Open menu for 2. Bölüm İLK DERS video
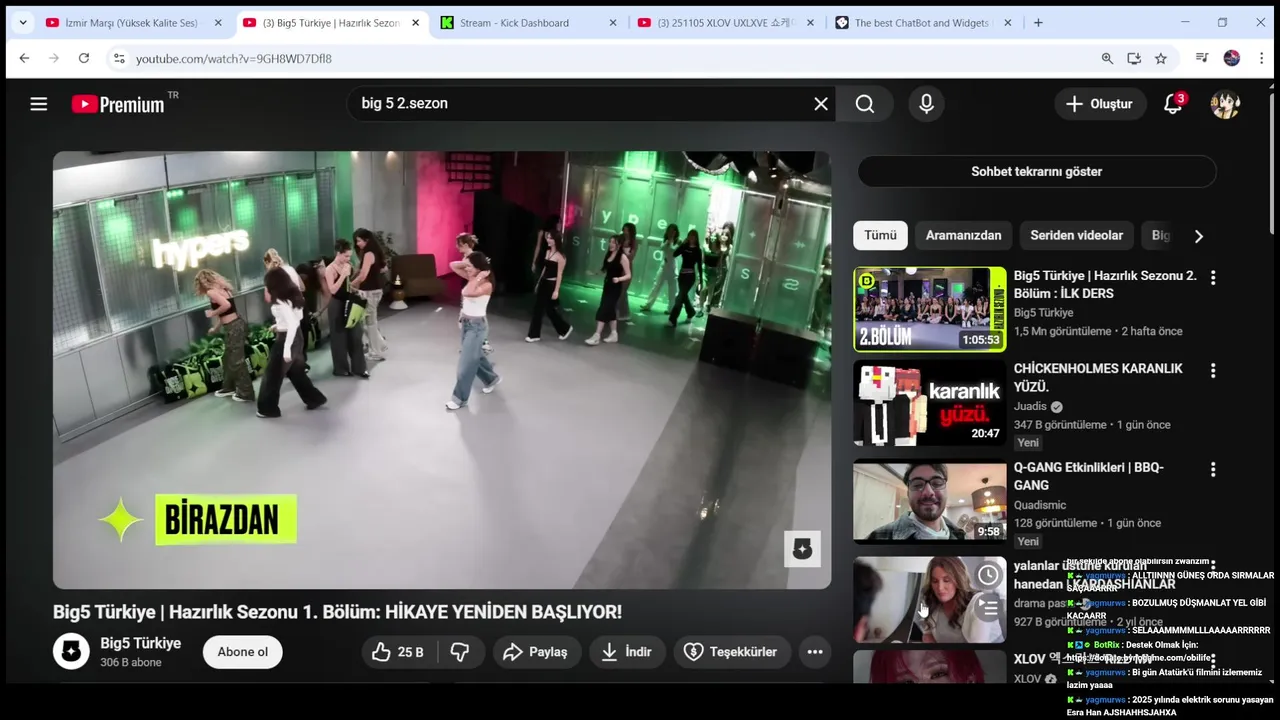 click(x=1213, y=278)
